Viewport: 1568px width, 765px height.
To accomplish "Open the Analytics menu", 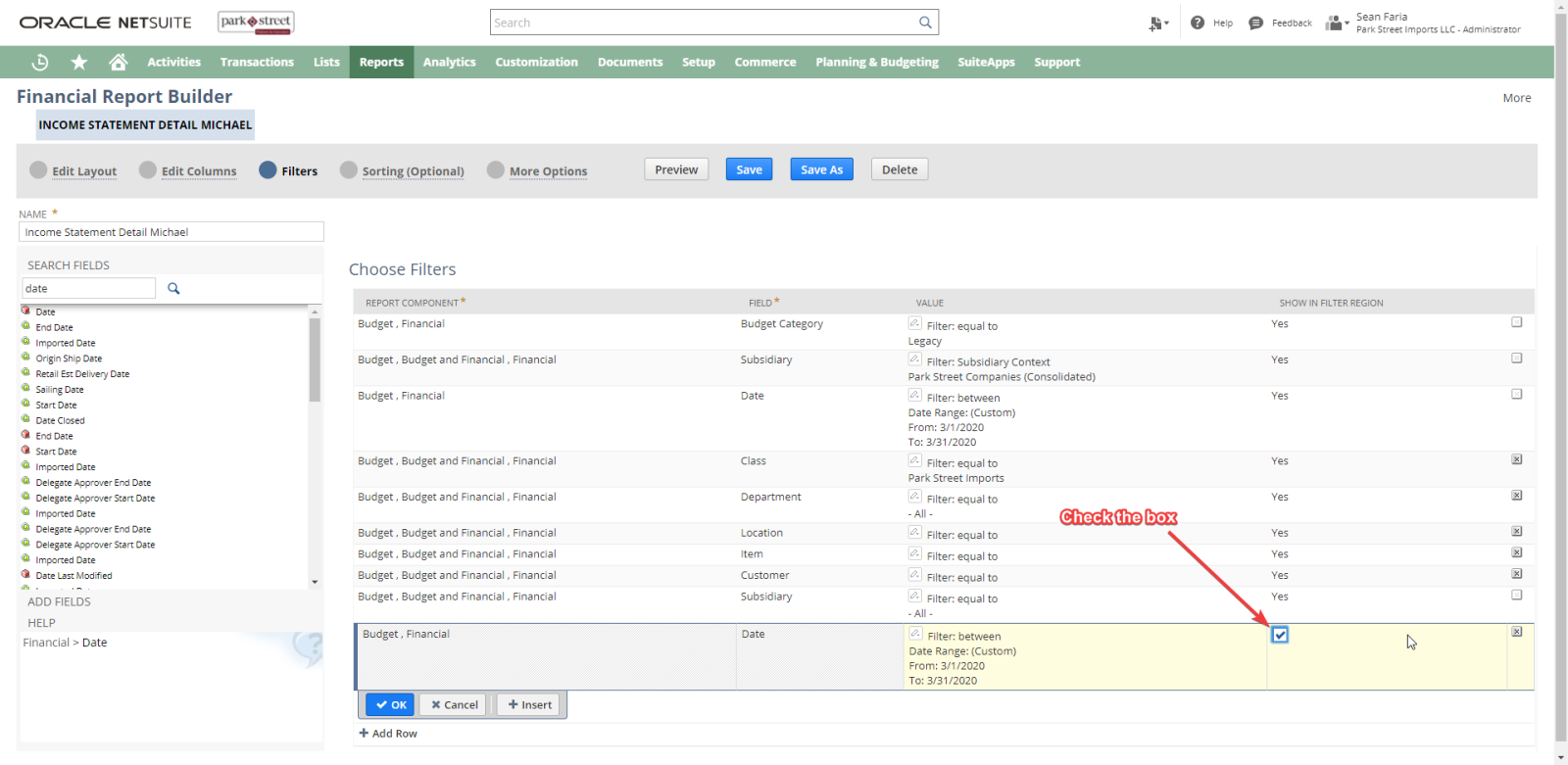I will tap(450, 62).
